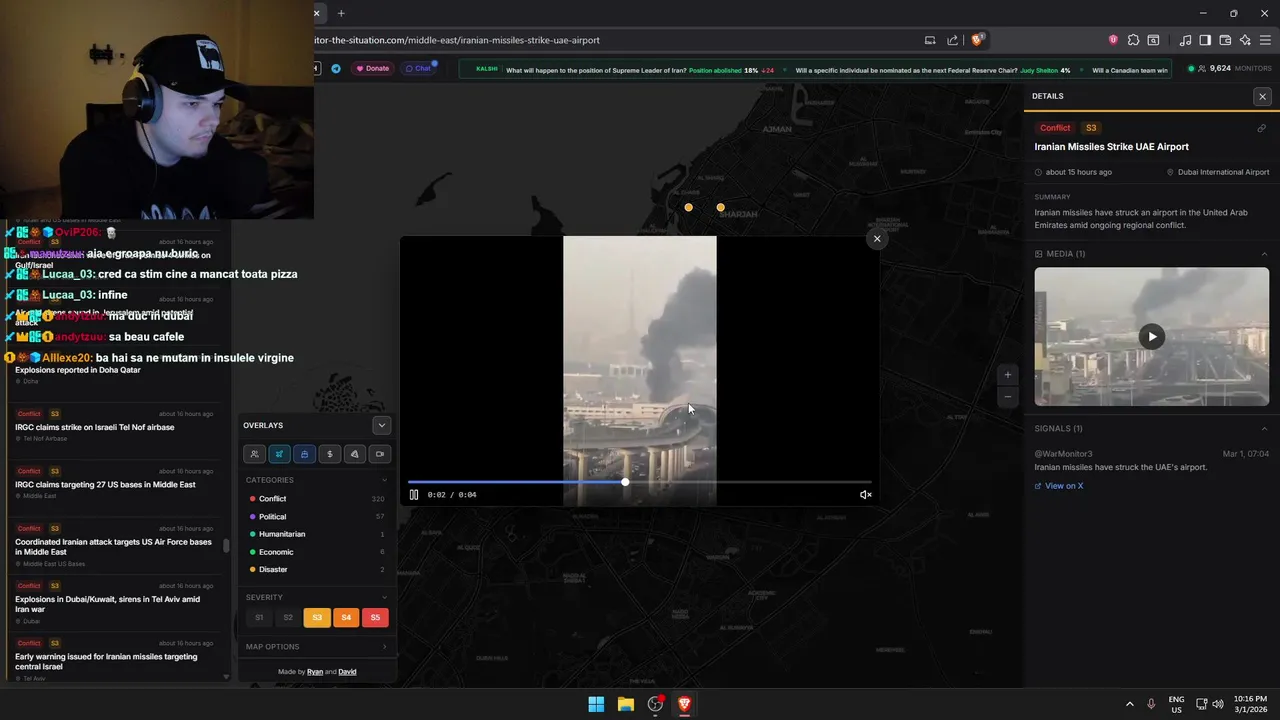Collapse the Categories section

pyautogui.click(x=384, y=480)
